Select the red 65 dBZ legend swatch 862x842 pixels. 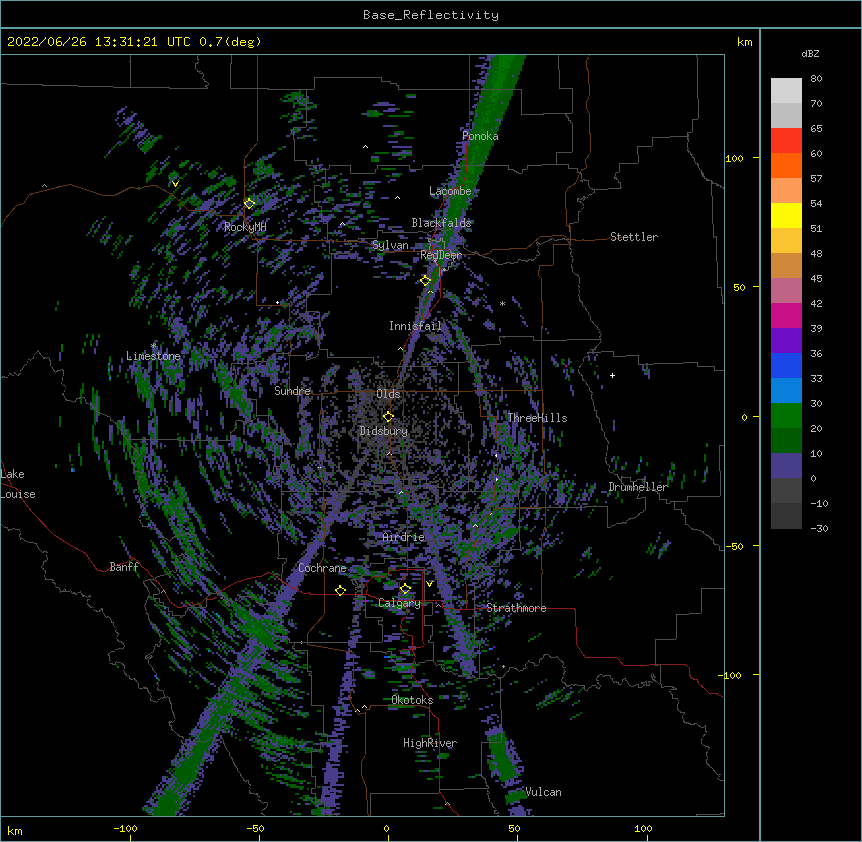(x=786, y=141)
